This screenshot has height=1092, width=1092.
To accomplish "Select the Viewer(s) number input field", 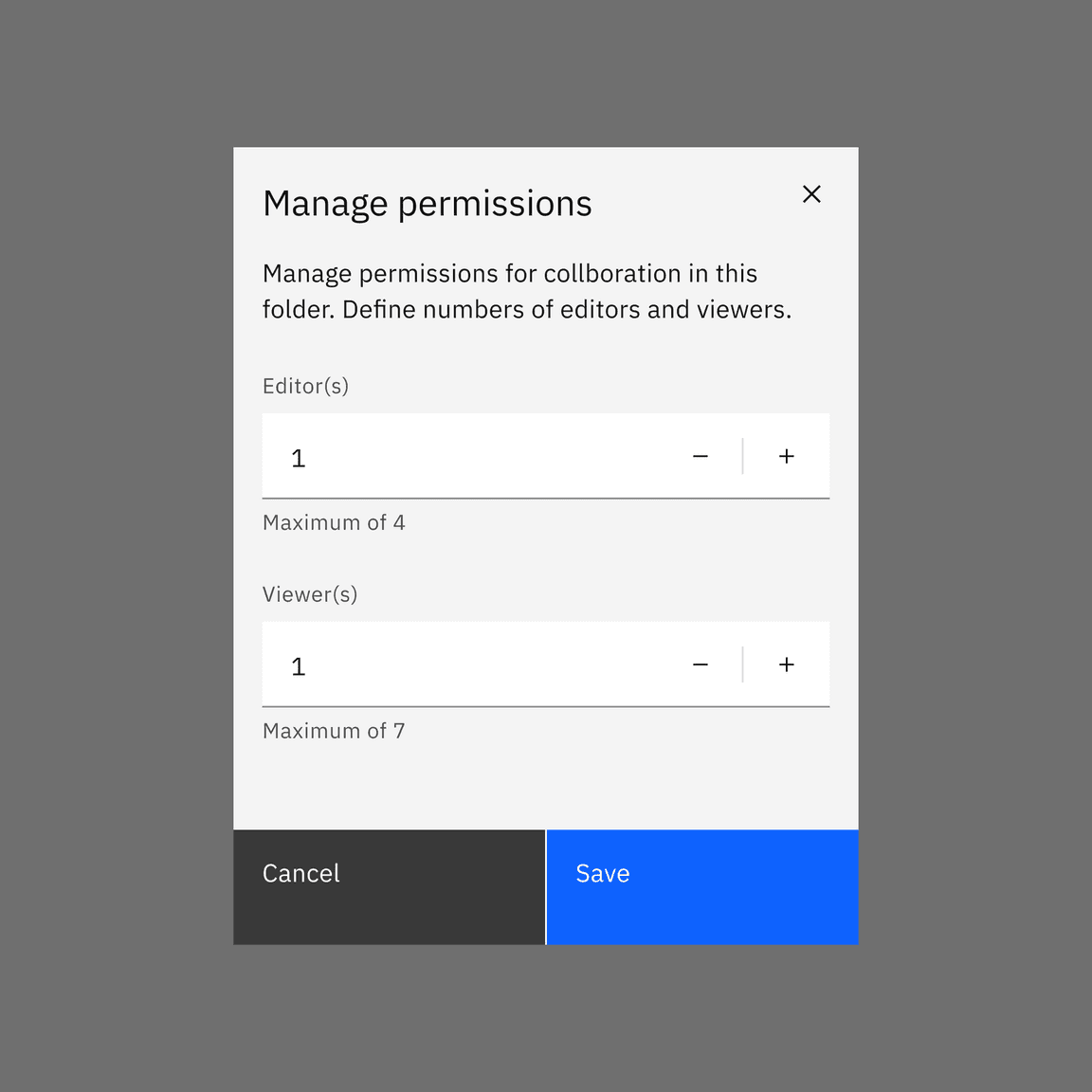I will 427,665.
